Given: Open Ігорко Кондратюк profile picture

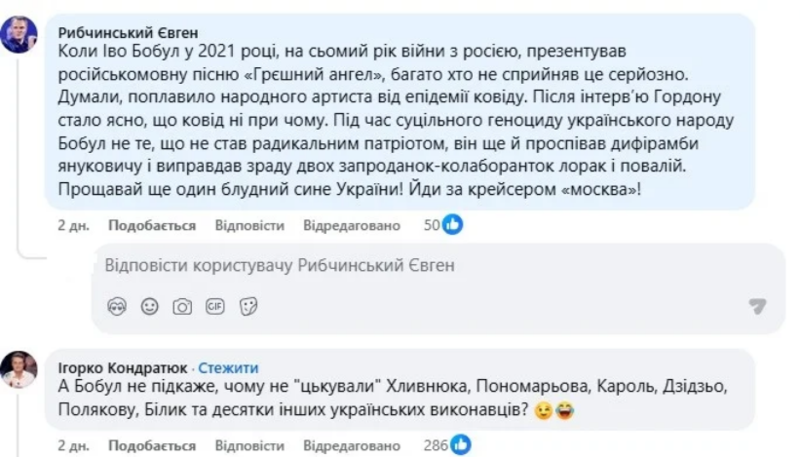Looking at the screenshot, I should pos(20,369).
